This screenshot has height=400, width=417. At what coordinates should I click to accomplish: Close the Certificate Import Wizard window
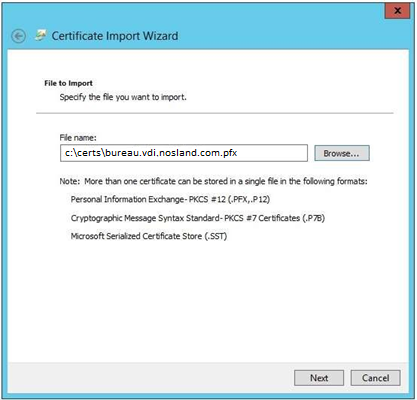(x=397, y=11)
